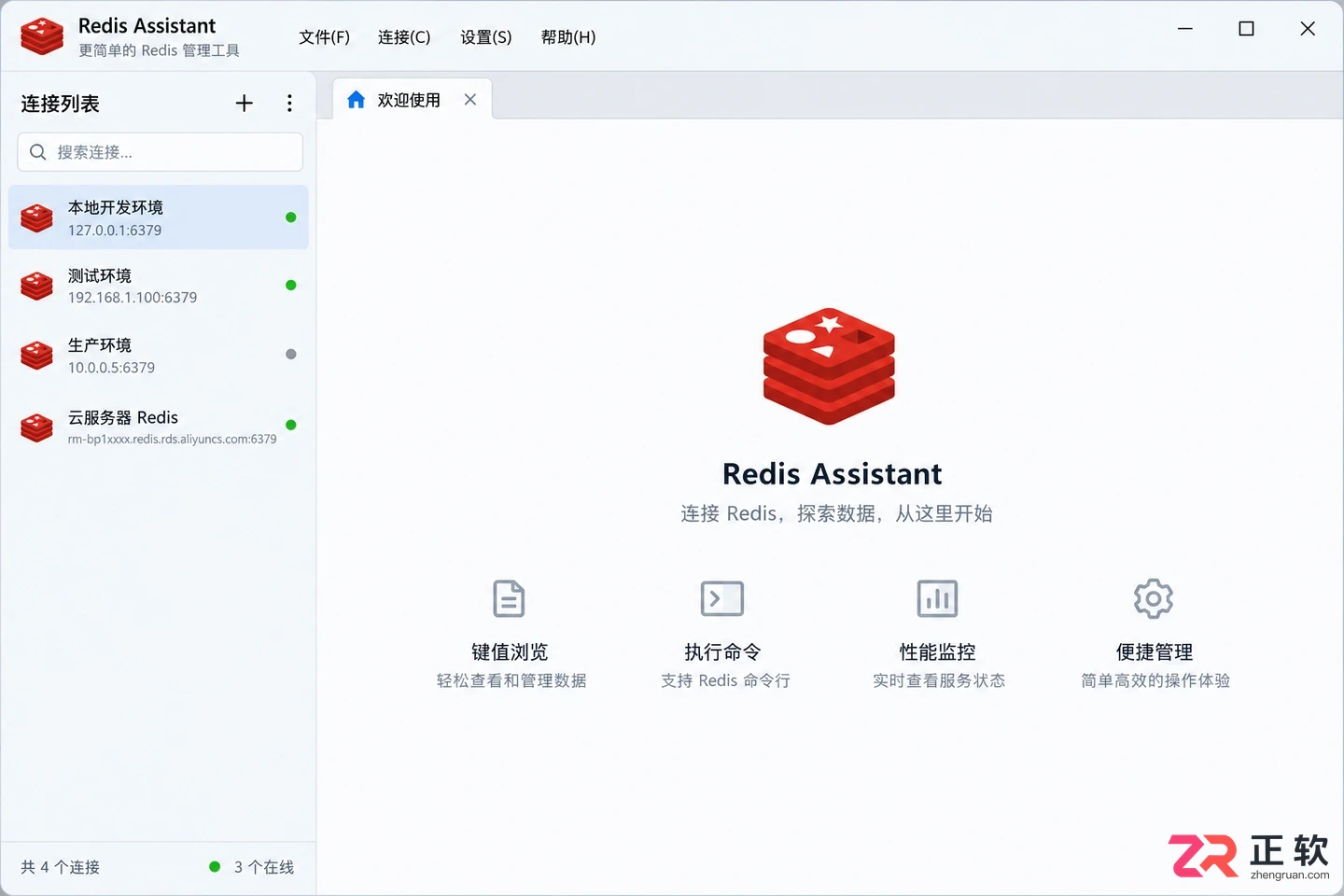The image size is (1344, 896).
Task: Click the 10.0.0.5:6379 address text
Action: (111, 368)
